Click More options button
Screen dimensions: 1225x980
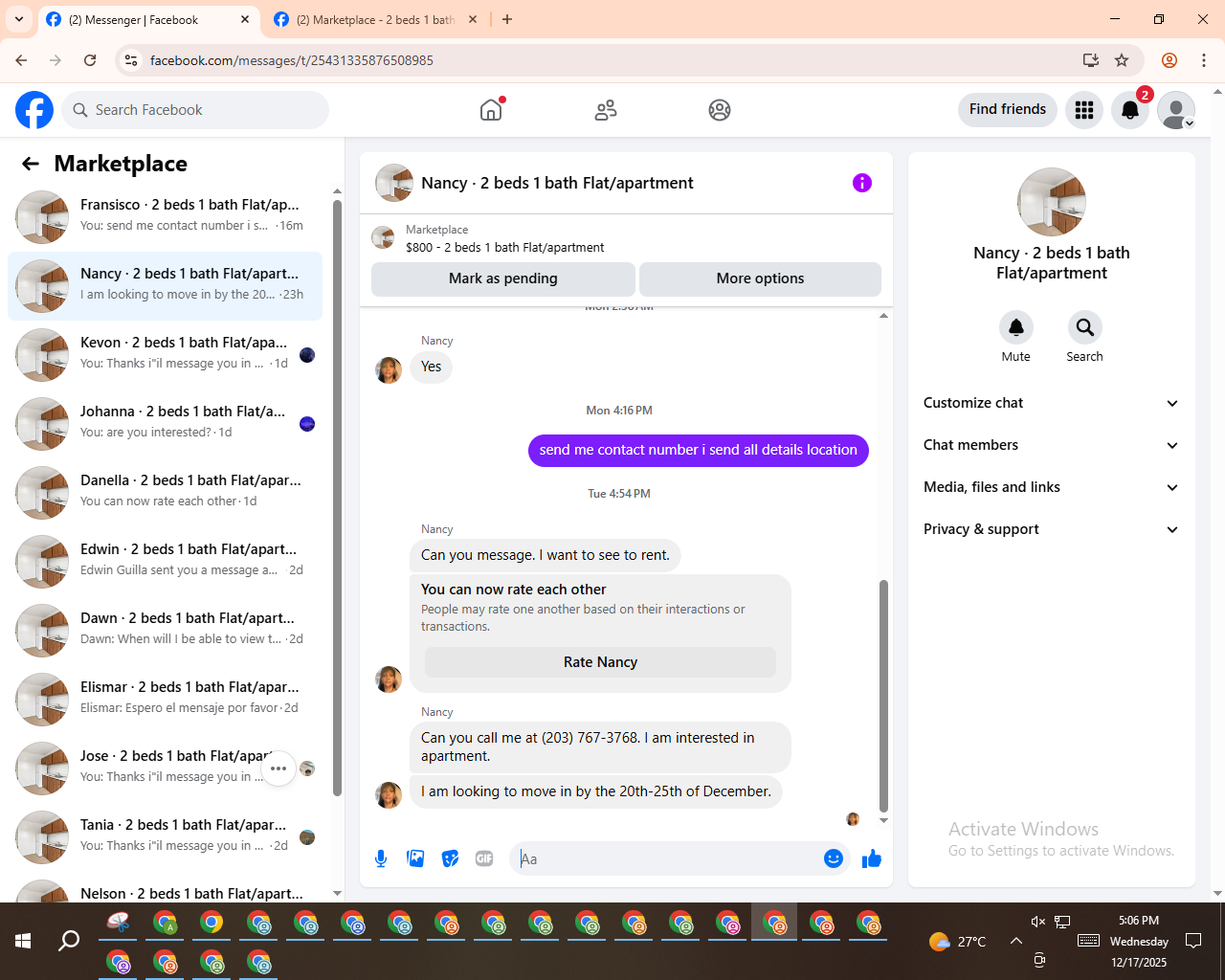[x=760, y=278]
